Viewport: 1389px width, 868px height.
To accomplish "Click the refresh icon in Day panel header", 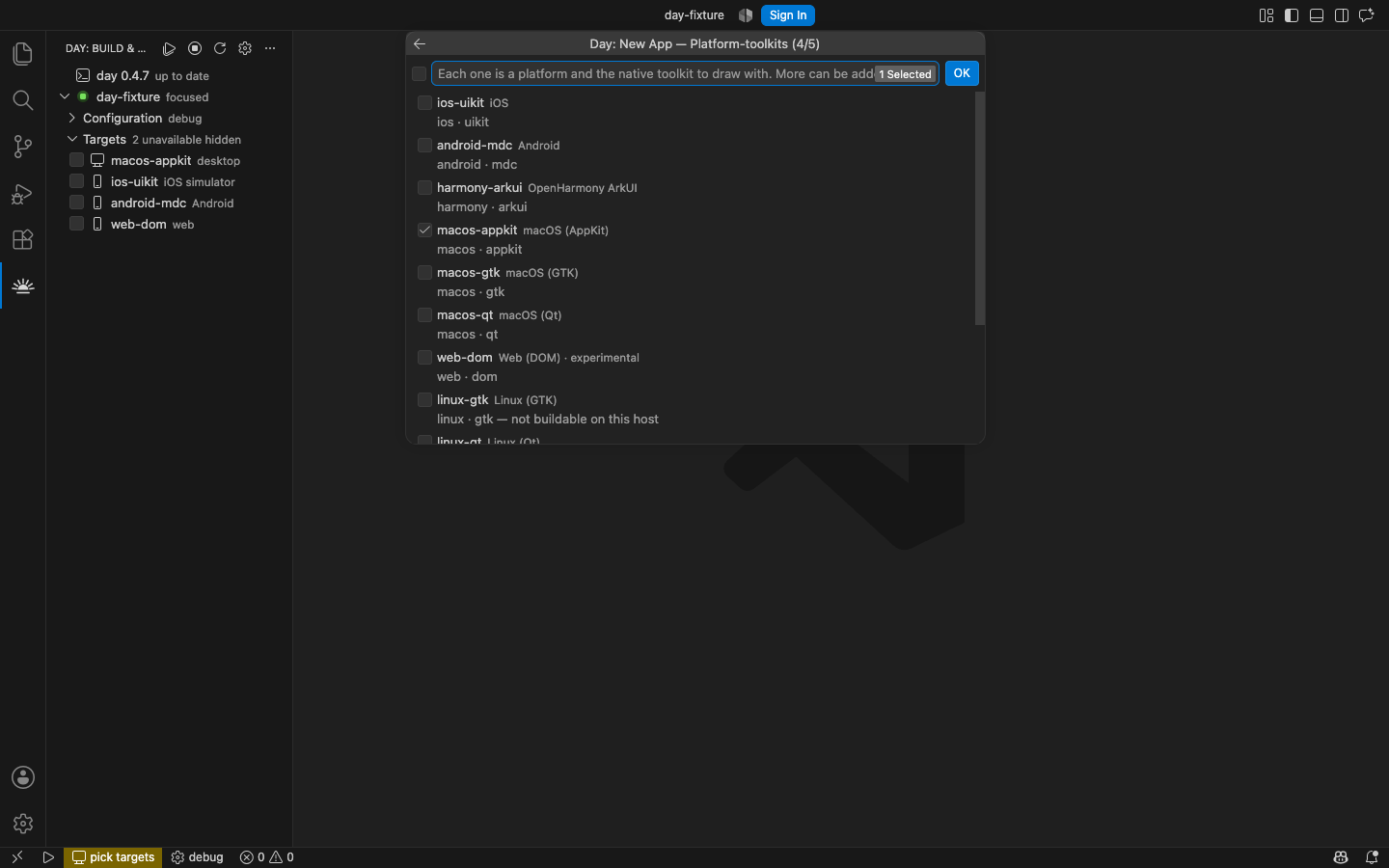I will [x=220, y=48].
